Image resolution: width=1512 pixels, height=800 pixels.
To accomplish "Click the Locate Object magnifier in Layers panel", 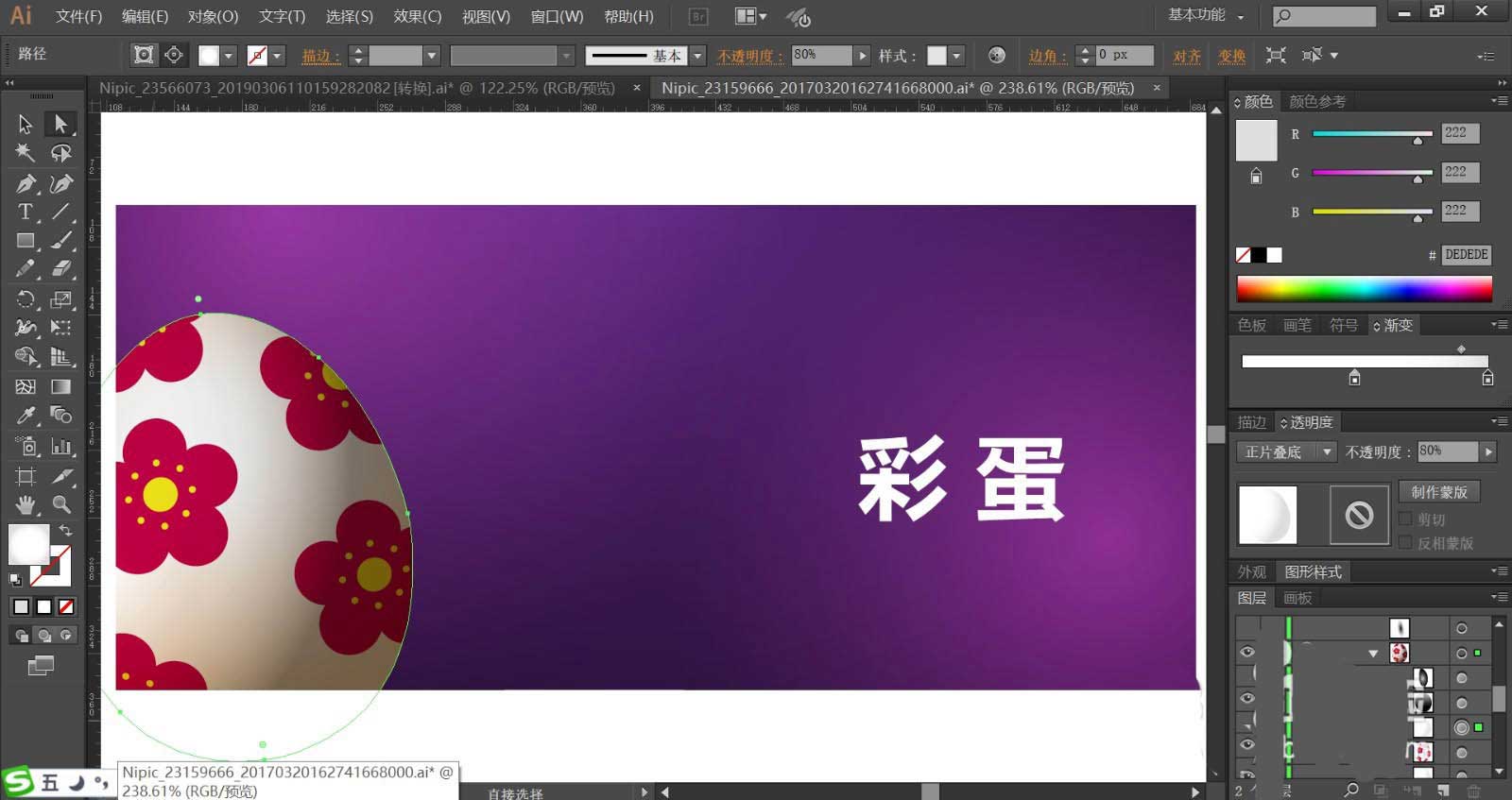I will pos(1351,790).
